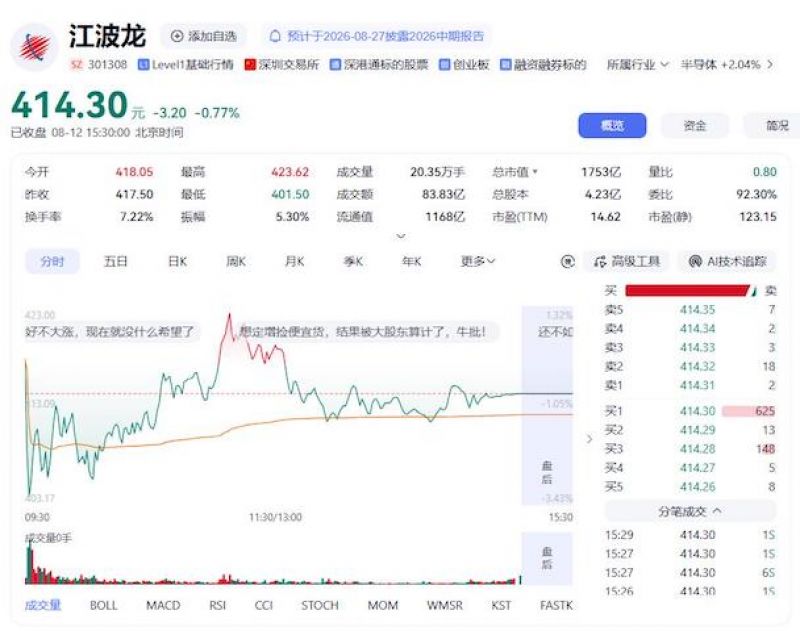Click 卖3 price 414.33
Viewport: 800px width, 631px height.
click(x=697, y=347)
